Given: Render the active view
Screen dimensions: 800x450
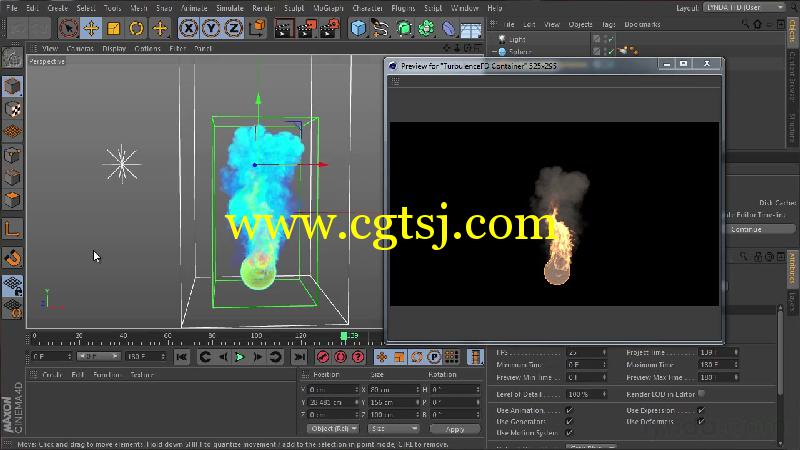Looking at the screenshot, I should coord(284,28).
